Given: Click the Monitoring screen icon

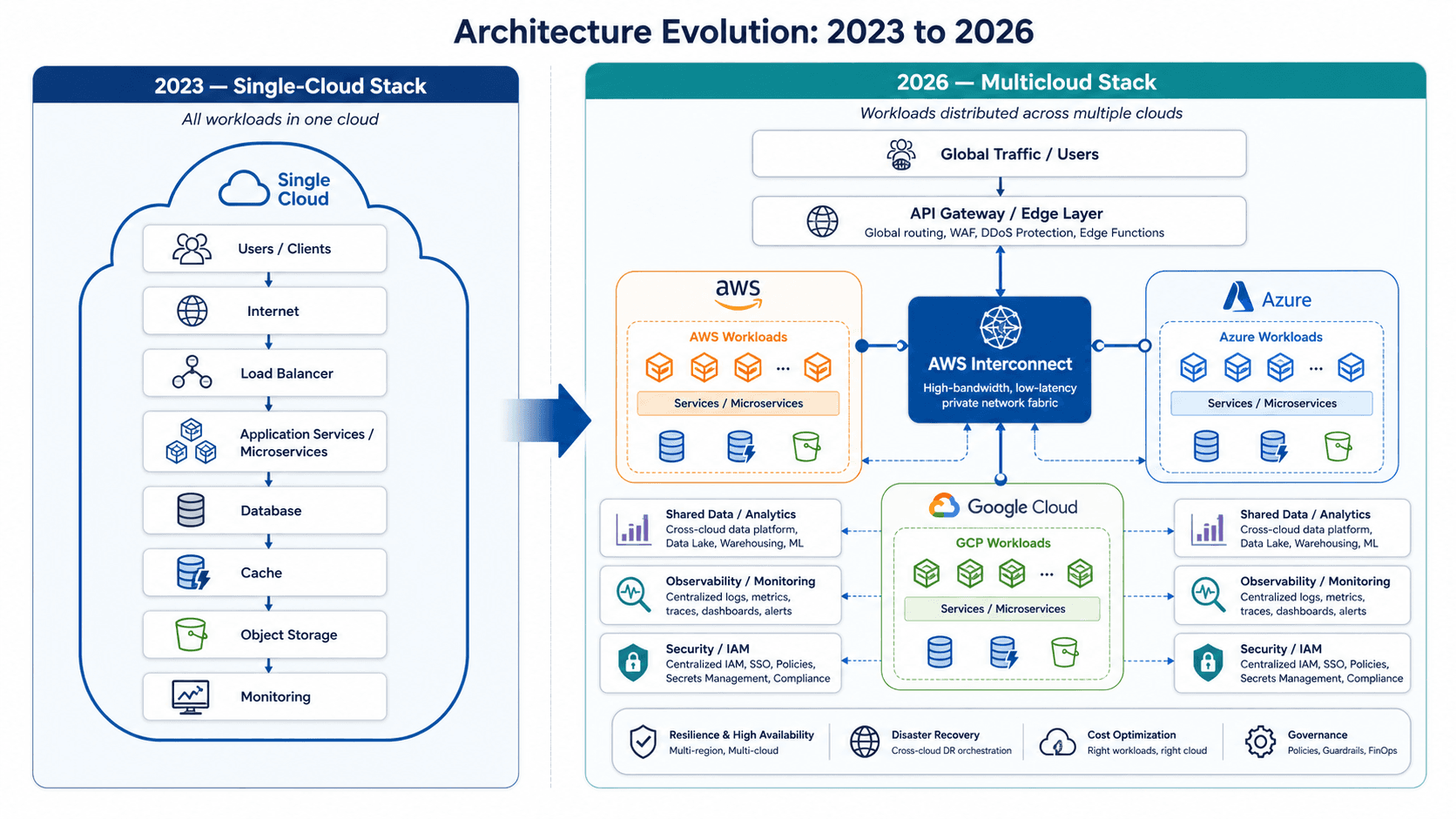Looking at the screenshot, I should [x=191, y=696].
